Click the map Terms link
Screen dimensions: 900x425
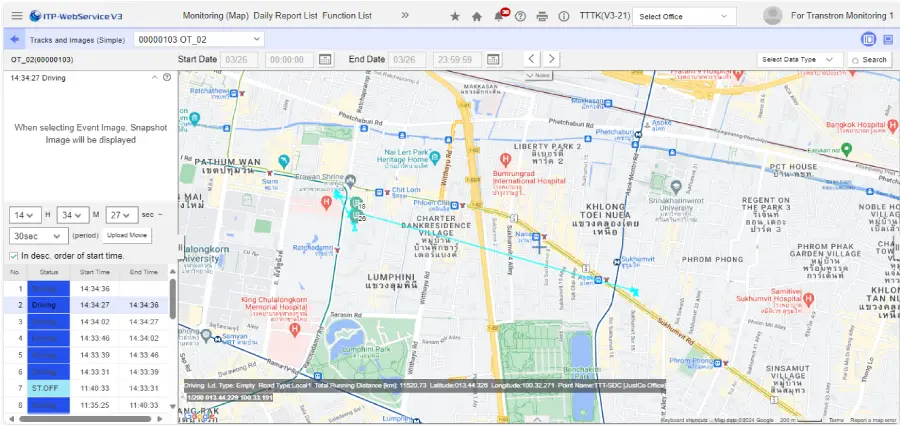[836, 420]
